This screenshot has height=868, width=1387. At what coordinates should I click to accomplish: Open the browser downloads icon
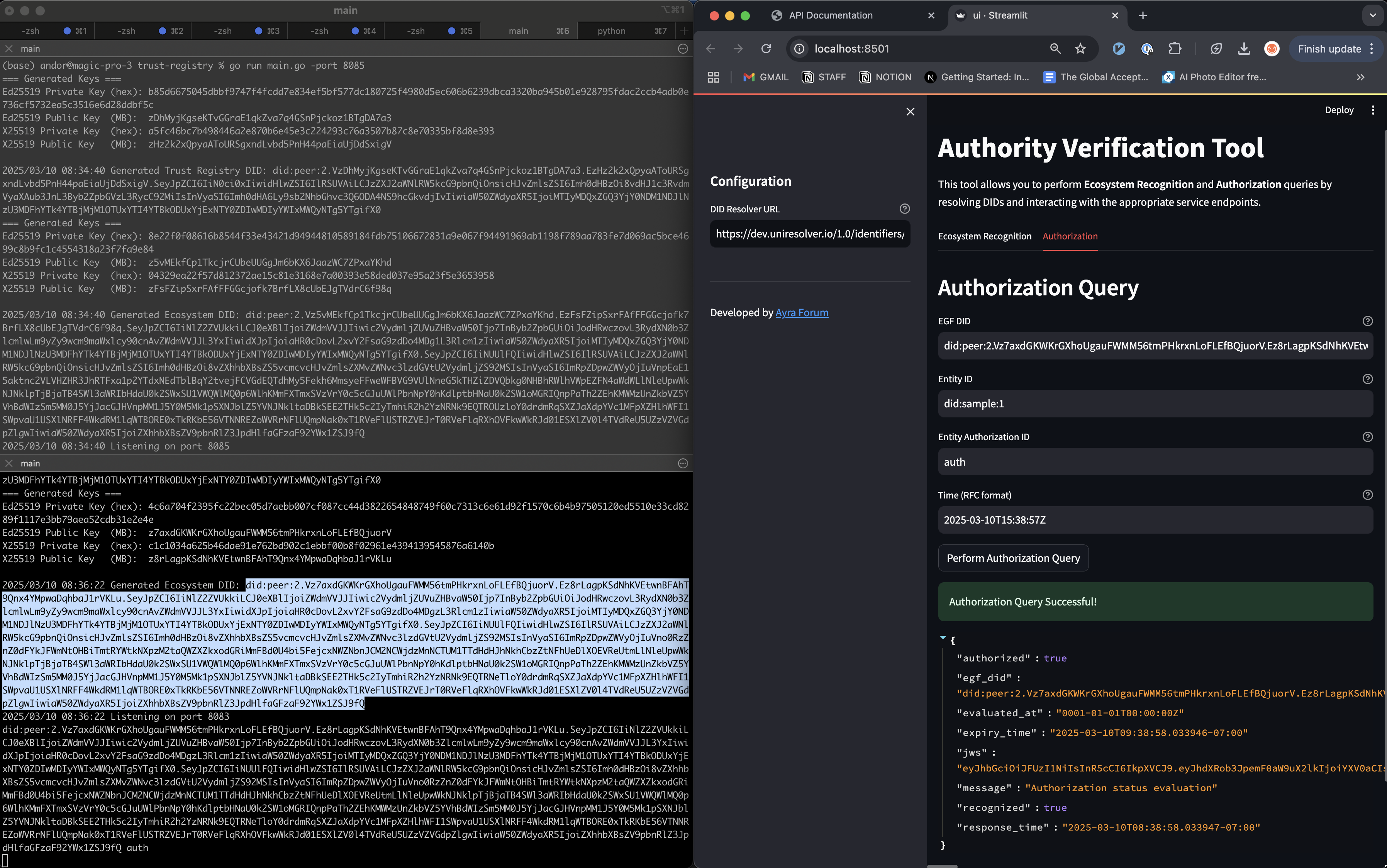coord(1243,49)
